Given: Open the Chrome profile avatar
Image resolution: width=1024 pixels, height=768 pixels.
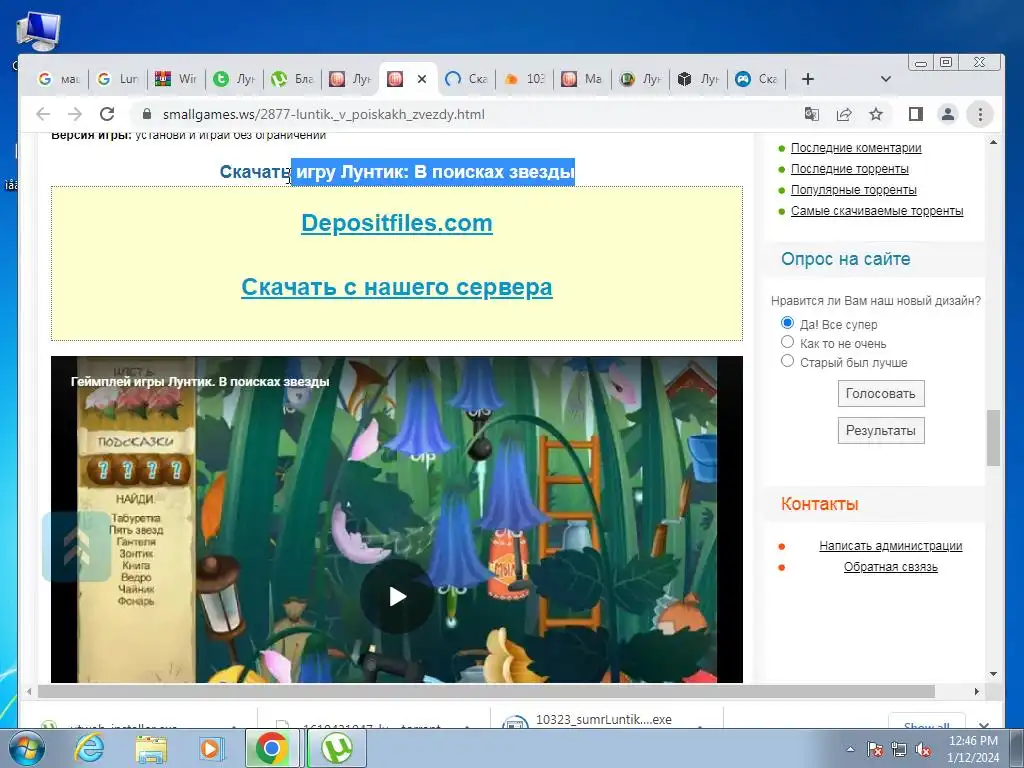Looking at the screenshot, I should [948, 114].
